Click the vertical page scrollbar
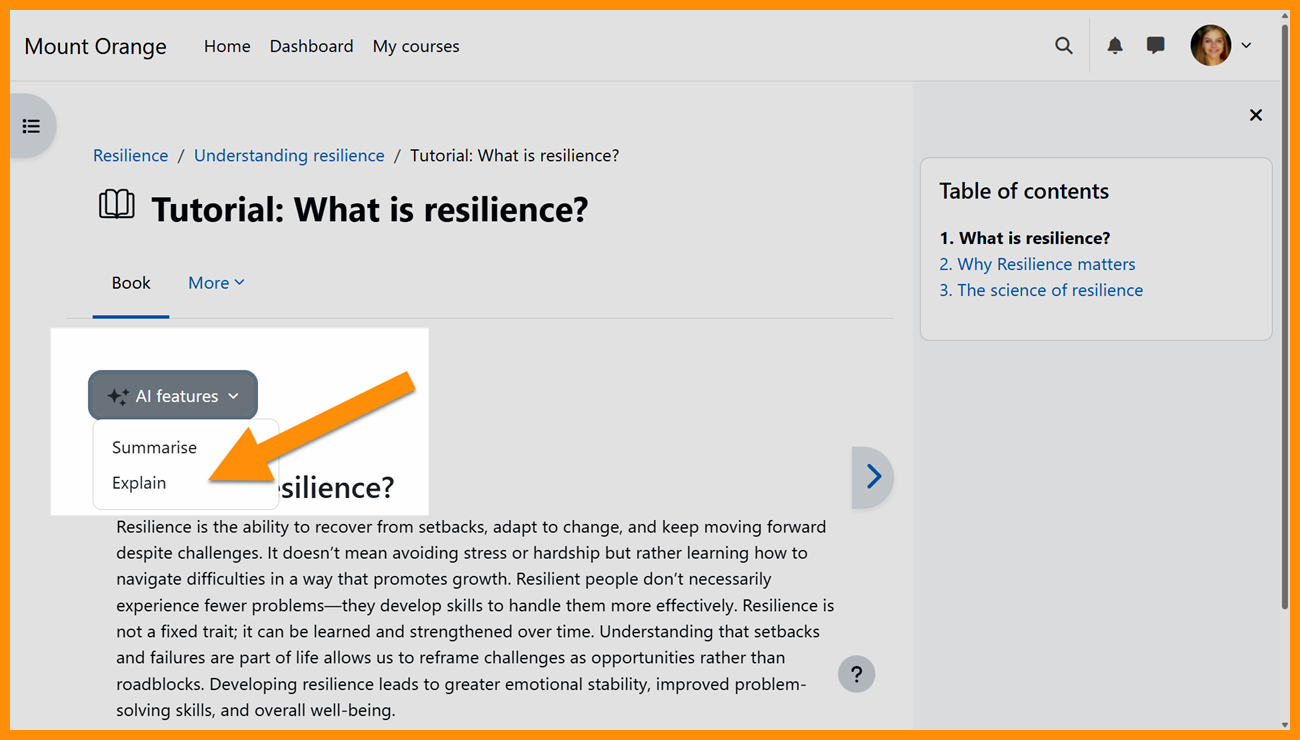 click(1285, 320)
